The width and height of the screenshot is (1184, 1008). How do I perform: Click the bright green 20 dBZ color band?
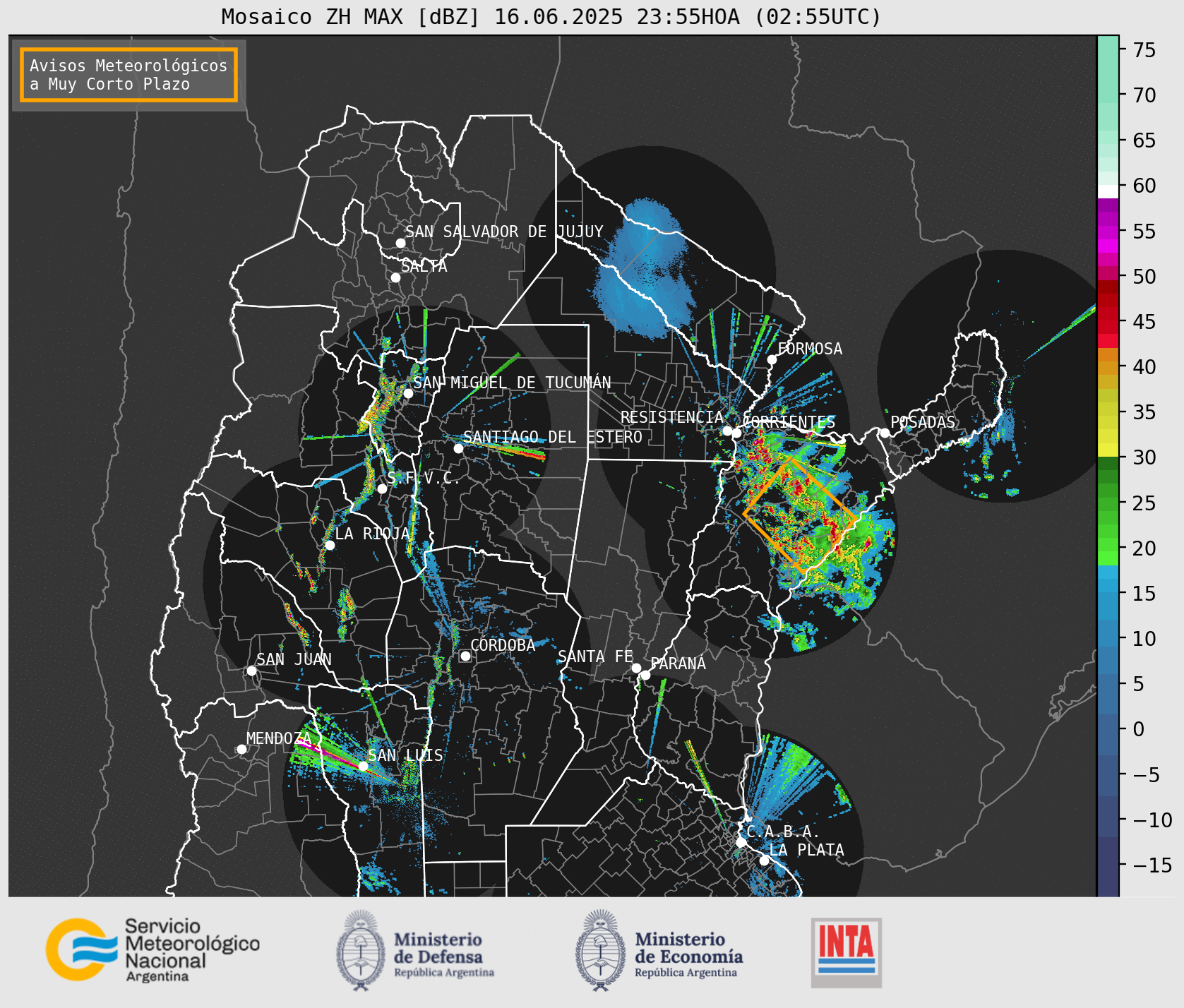(1108, 545)
